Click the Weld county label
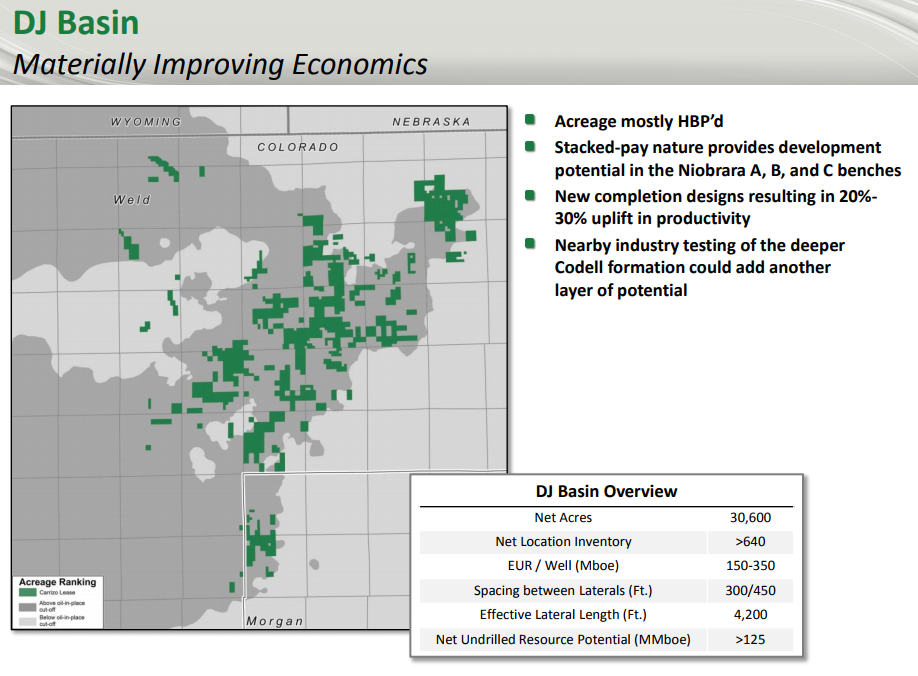This screenshot has width=918, height=676. pyautogui.click(x=132, y=200)
